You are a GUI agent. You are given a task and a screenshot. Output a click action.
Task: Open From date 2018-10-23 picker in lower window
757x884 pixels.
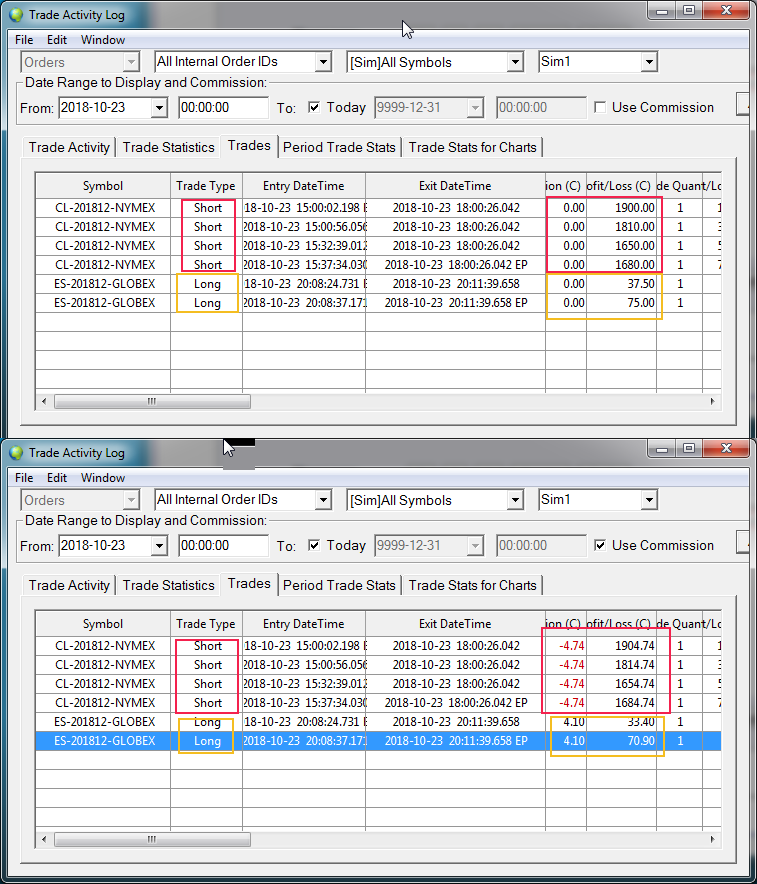point(160,546)
